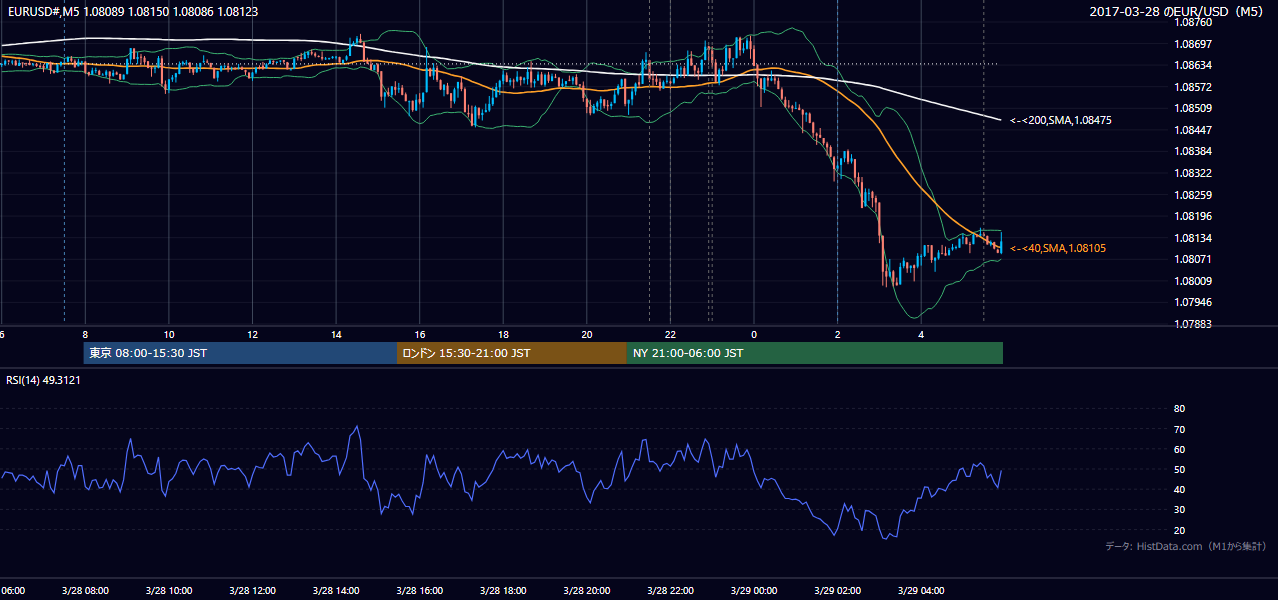This screenshot has height=600, width=1278.
Task: Click price axis value 1.08196
Action: pos(1192,217)
